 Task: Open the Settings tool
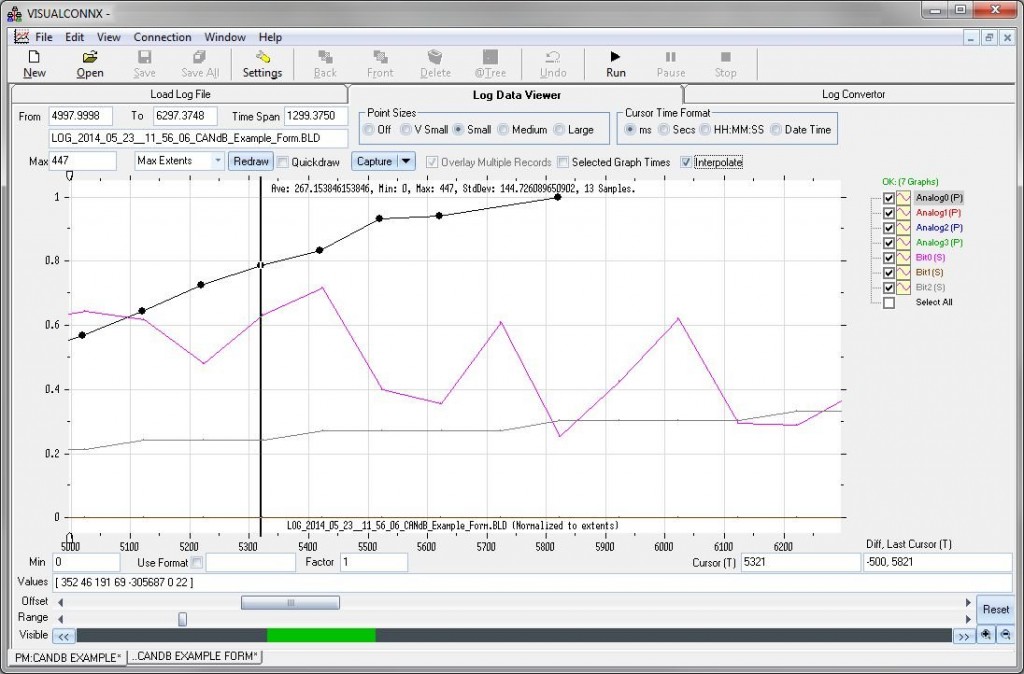[262, 64]
